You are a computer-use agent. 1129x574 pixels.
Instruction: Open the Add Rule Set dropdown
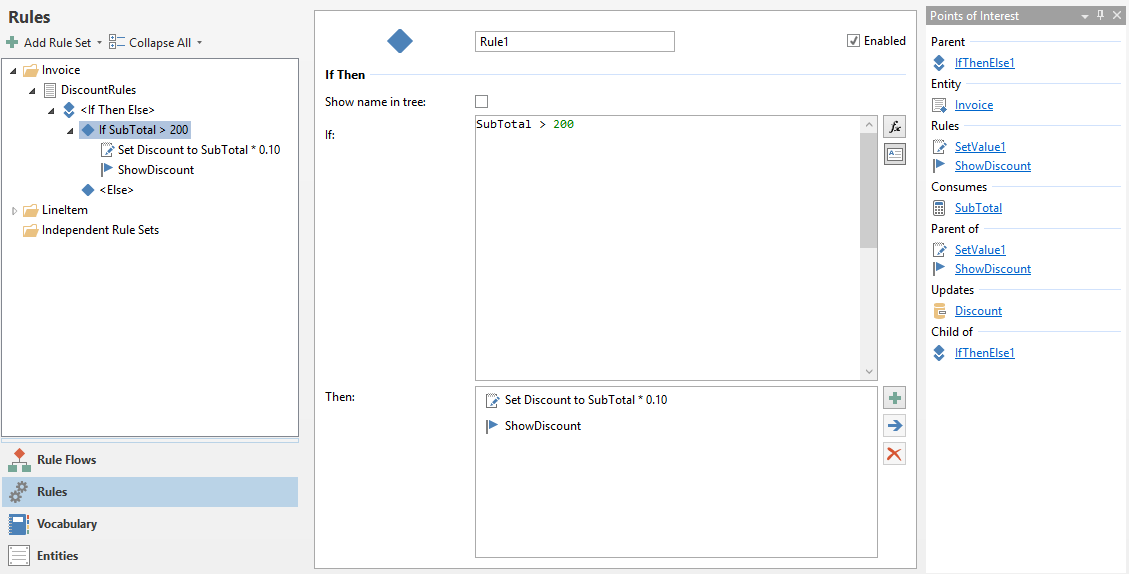tap(100, 43)
